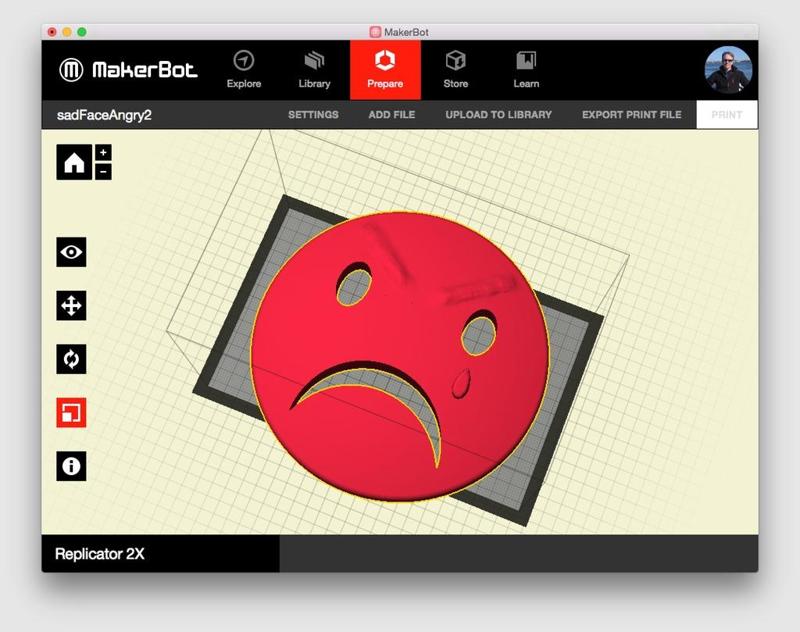Screen dimensions: 800x632
Task: Click the sadFaceAngry2 file name
Action: click(104, 115)
